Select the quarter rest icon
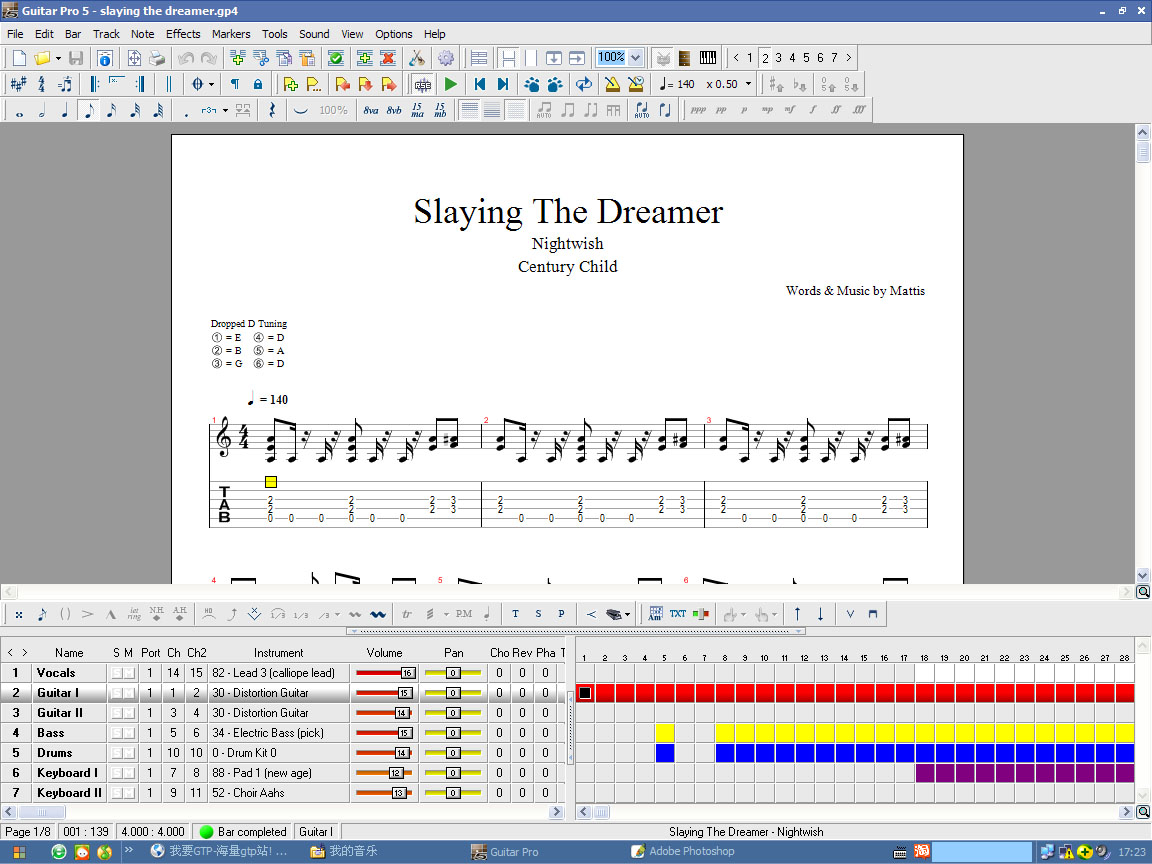1152x864 pixels. [x=272, y=110]
